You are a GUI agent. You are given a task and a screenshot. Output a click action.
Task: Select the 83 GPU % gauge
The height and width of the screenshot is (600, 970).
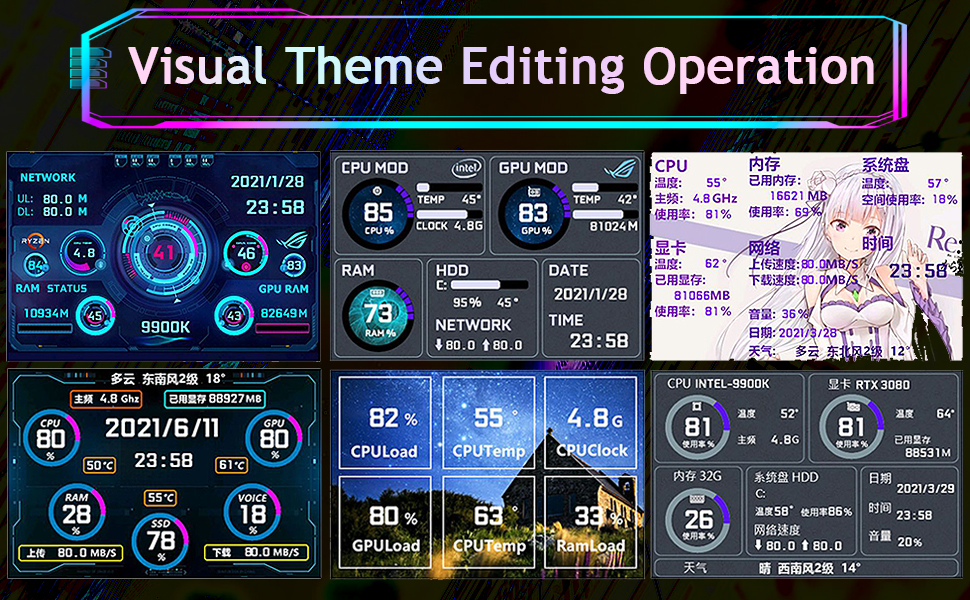pos(534,214)
